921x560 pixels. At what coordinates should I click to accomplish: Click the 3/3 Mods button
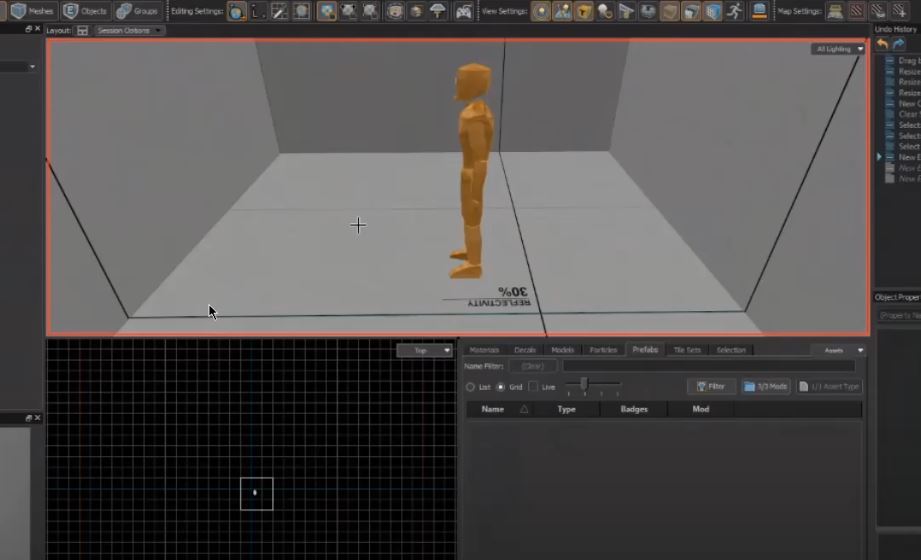[766, 386]
